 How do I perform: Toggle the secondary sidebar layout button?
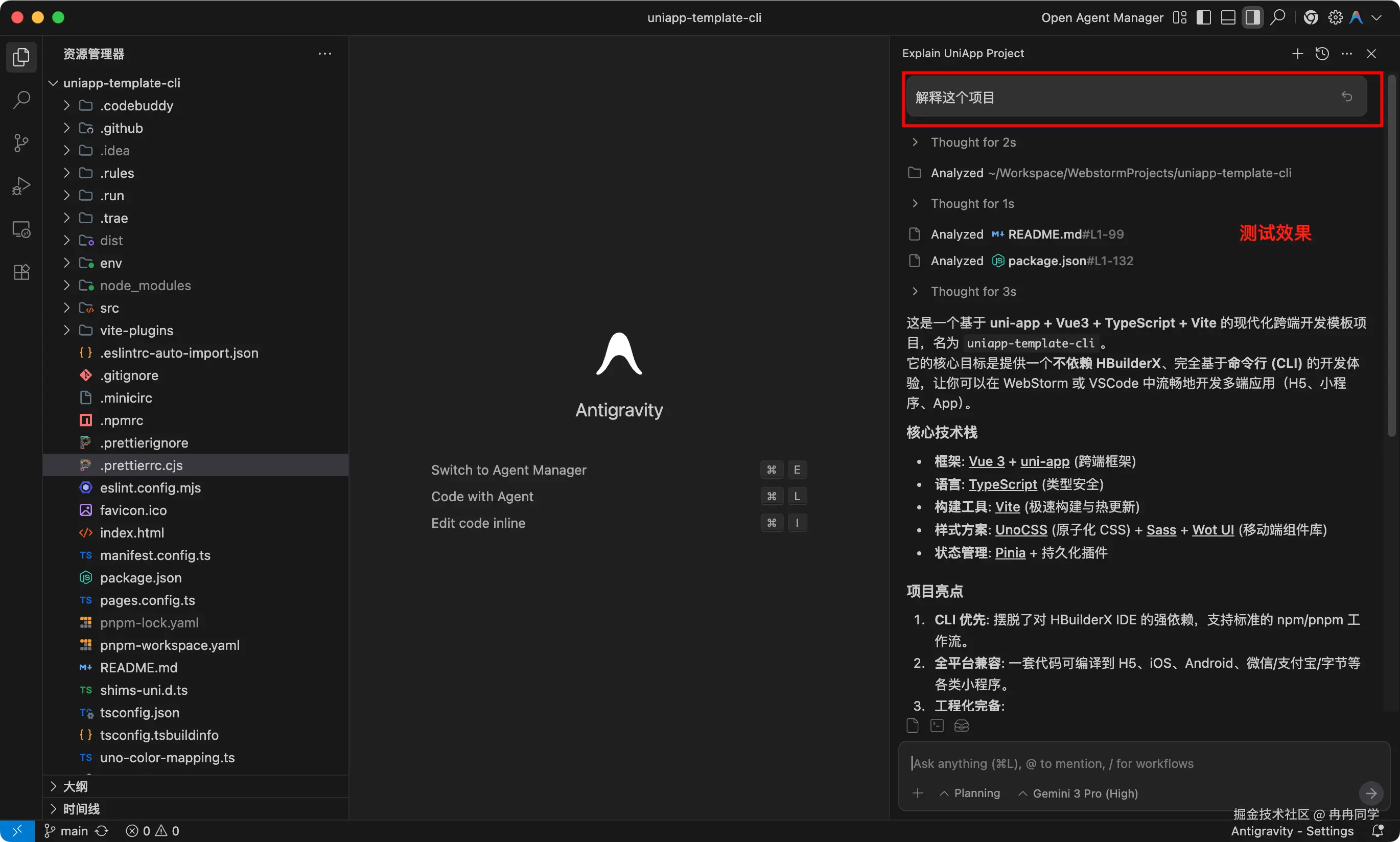[x=1252, y=17]
